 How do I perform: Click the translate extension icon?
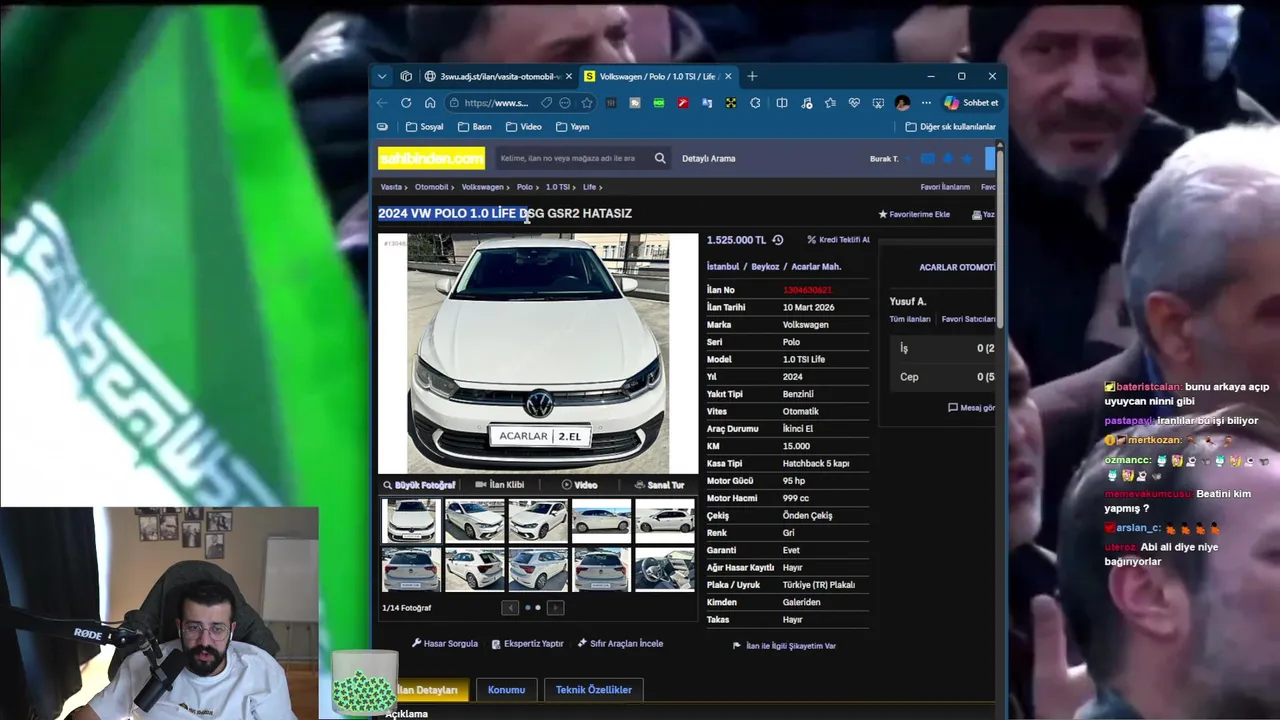coord(707,103)
